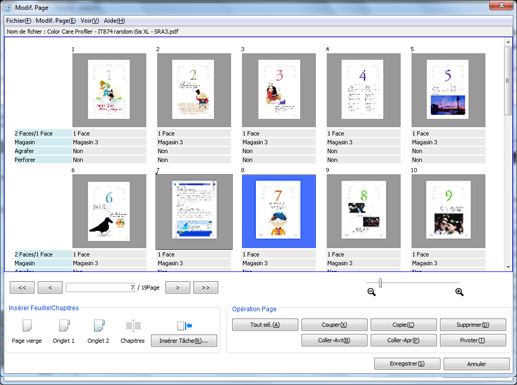Select page 2 thumbnail
This screenshot has height=385, width=517.
pyautogui.click(x=194, y=90)
